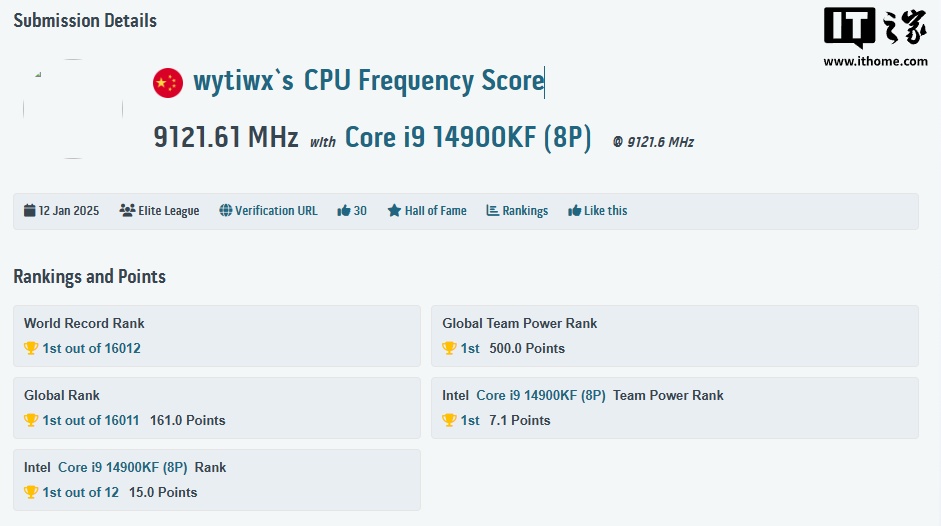This screenshot has height=526, width=941.
Task: Open the 1st out of 12 hardware rank link
Action: coord(80,492)
